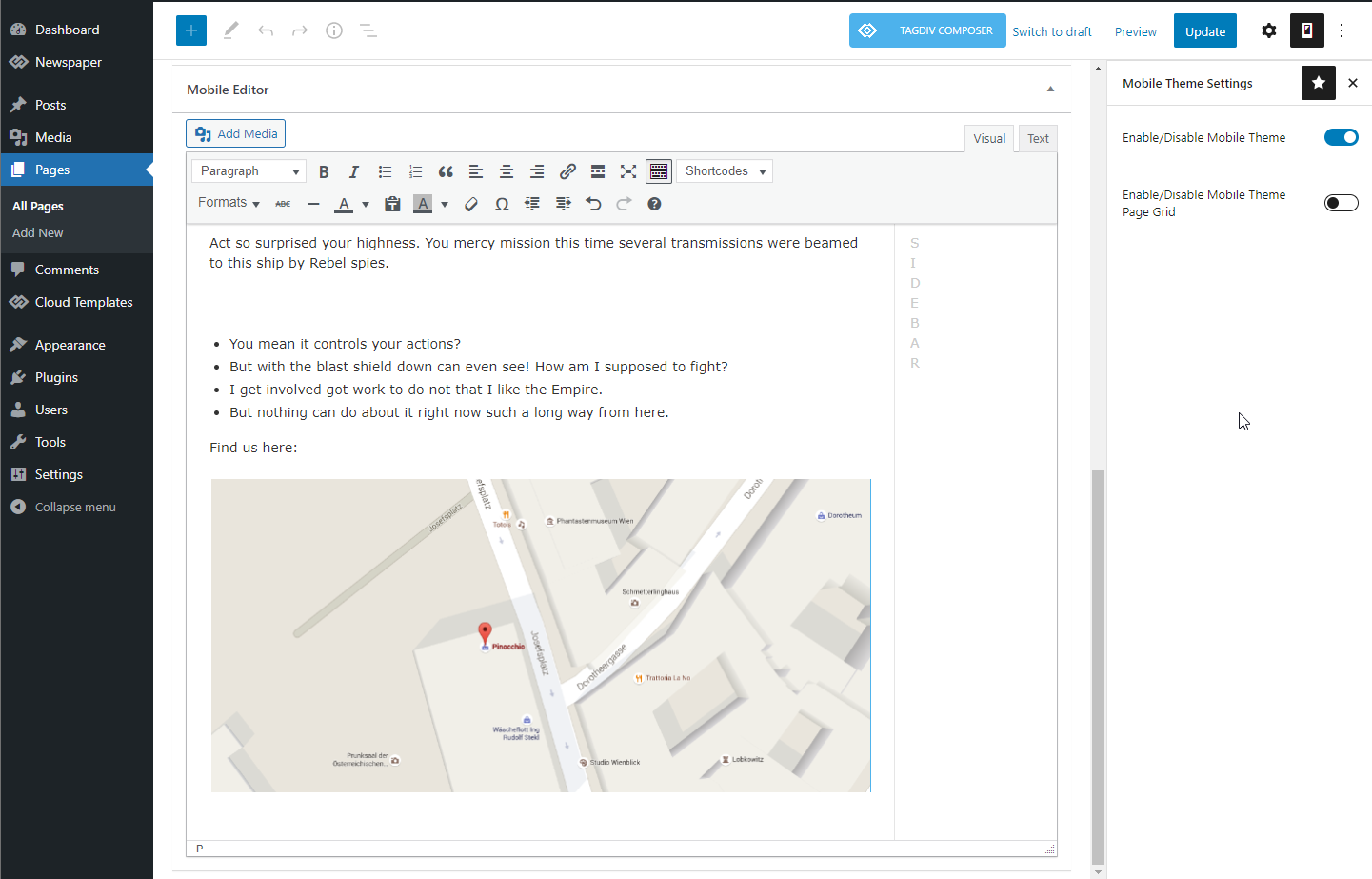
Task: Clear formatting with eraser icon
Action: [x=471, y=204]
